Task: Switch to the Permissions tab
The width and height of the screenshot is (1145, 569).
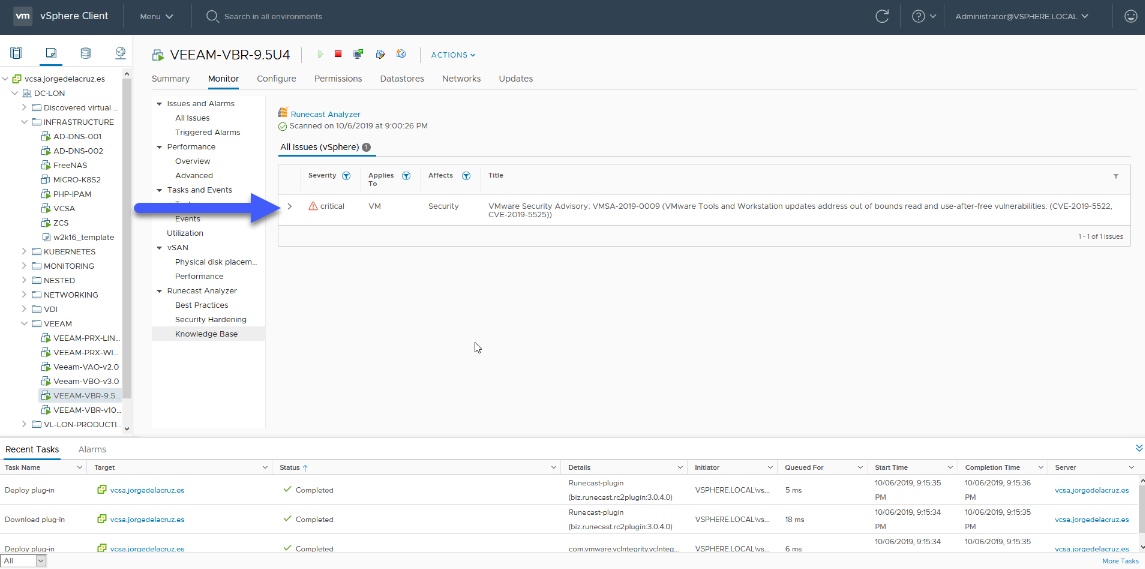Action: click(338, 79)
